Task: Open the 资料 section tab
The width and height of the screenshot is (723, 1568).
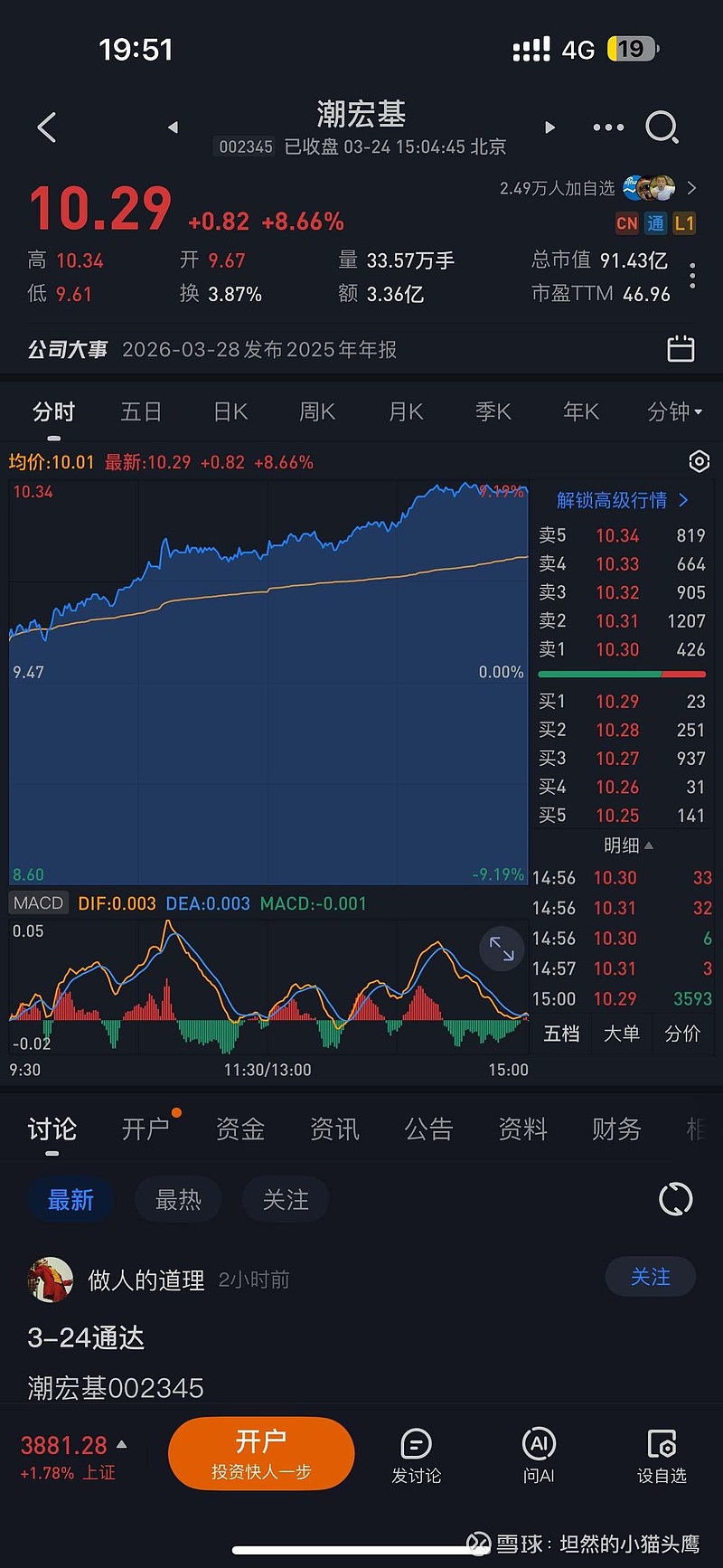Action: 522,1129
